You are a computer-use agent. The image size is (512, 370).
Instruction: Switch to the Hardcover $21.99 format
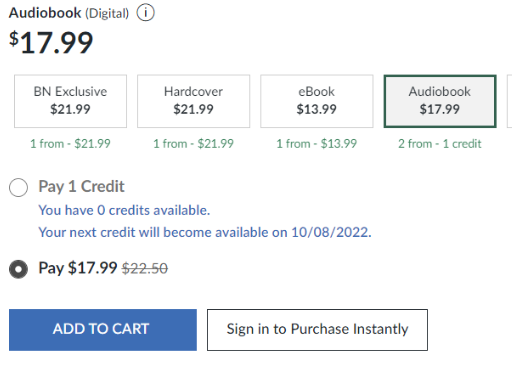pyautogui.click(x=193, y=101)
